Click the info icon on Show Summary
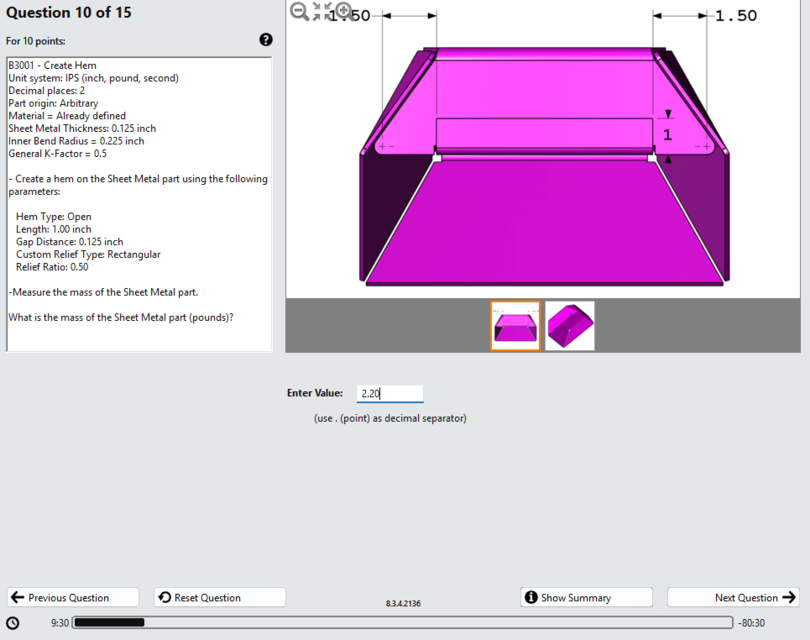 (531, 597)
